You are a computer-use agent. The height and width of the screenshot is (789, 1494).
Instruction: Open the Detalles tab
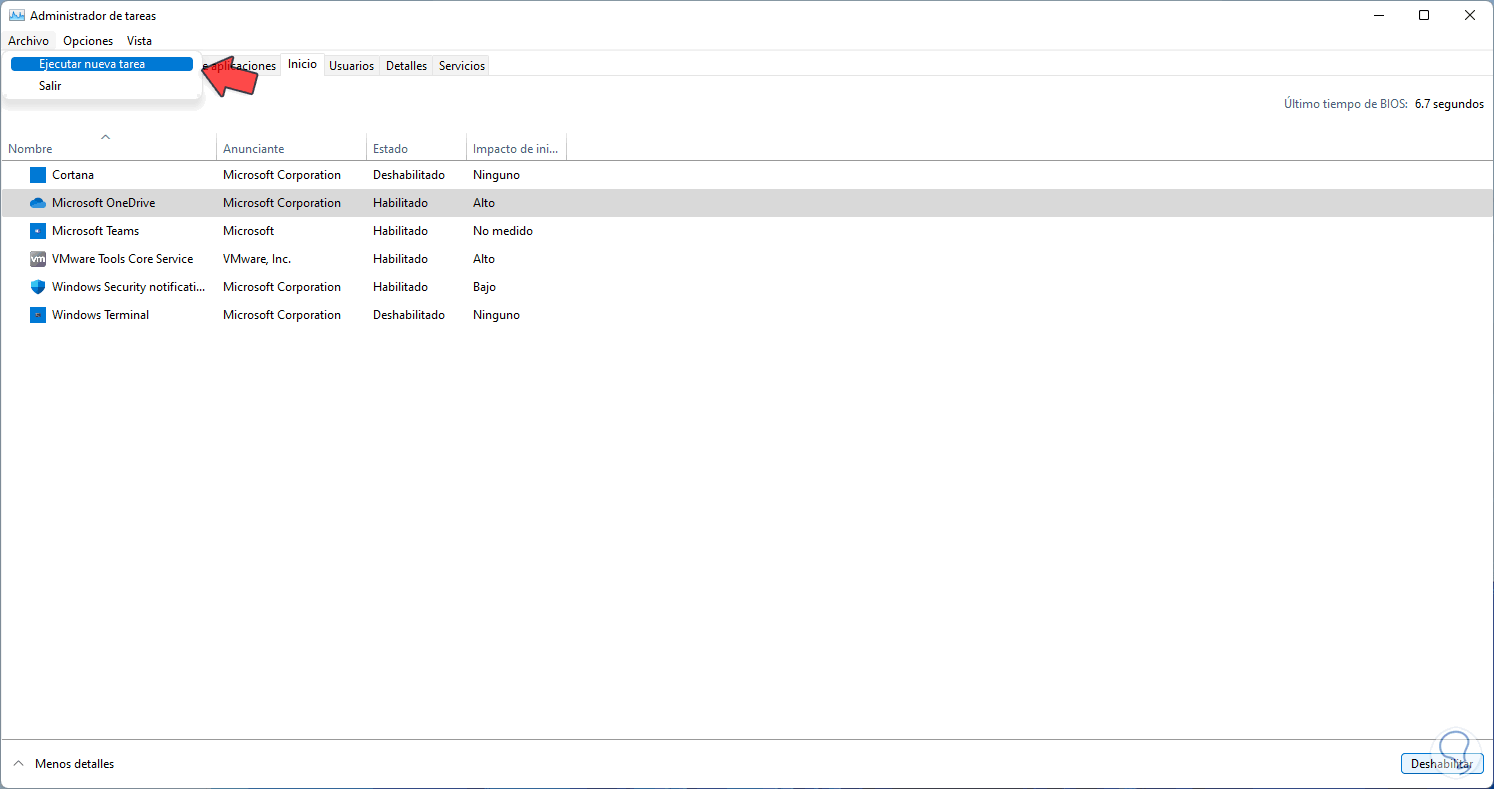point(406,66)
